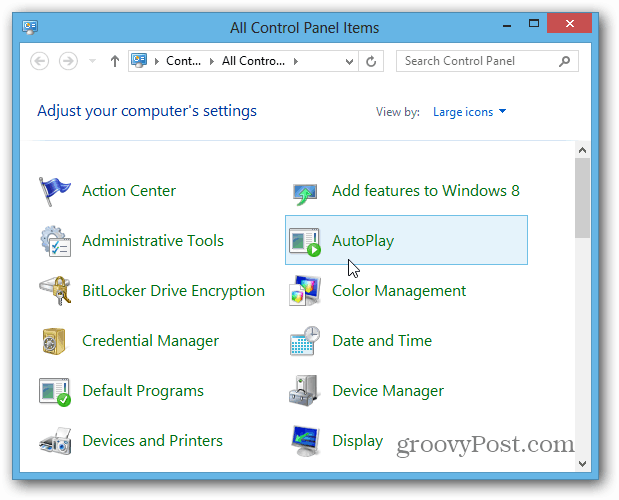
Task: Open the Administrative Tools gear icon
Action: pos(55,241)
